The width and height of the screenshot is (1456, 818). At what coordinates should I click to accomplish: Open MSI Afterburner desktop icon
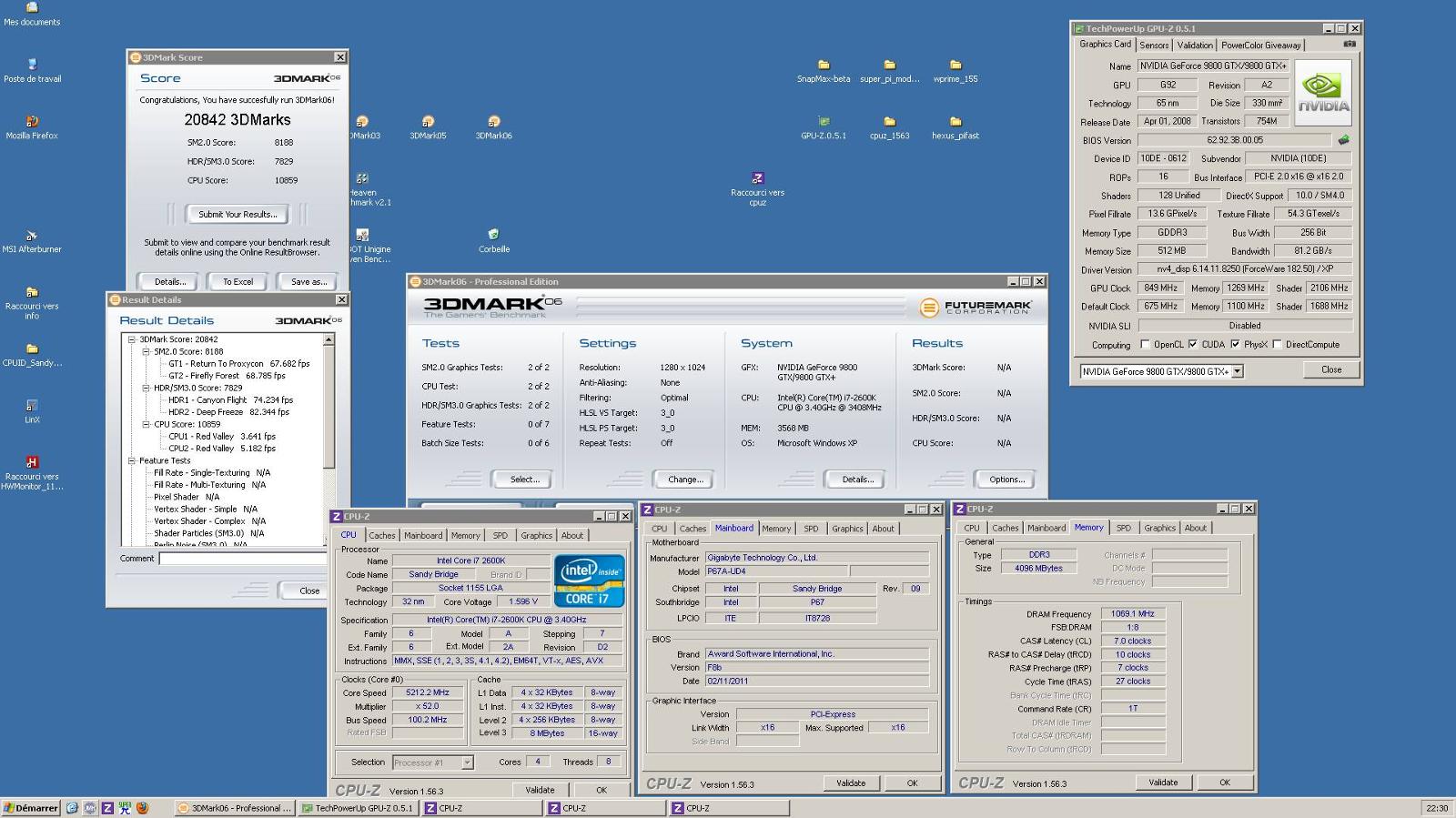[32, 241]
